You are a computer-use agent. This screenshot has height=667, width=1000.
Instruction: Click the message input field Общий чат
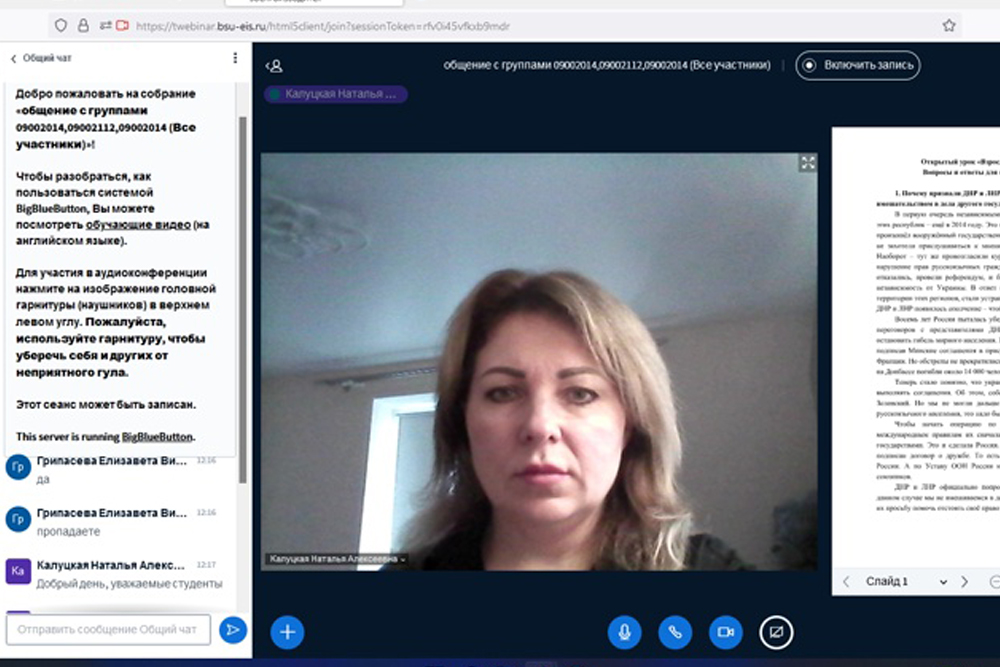[x=108, y=629]
